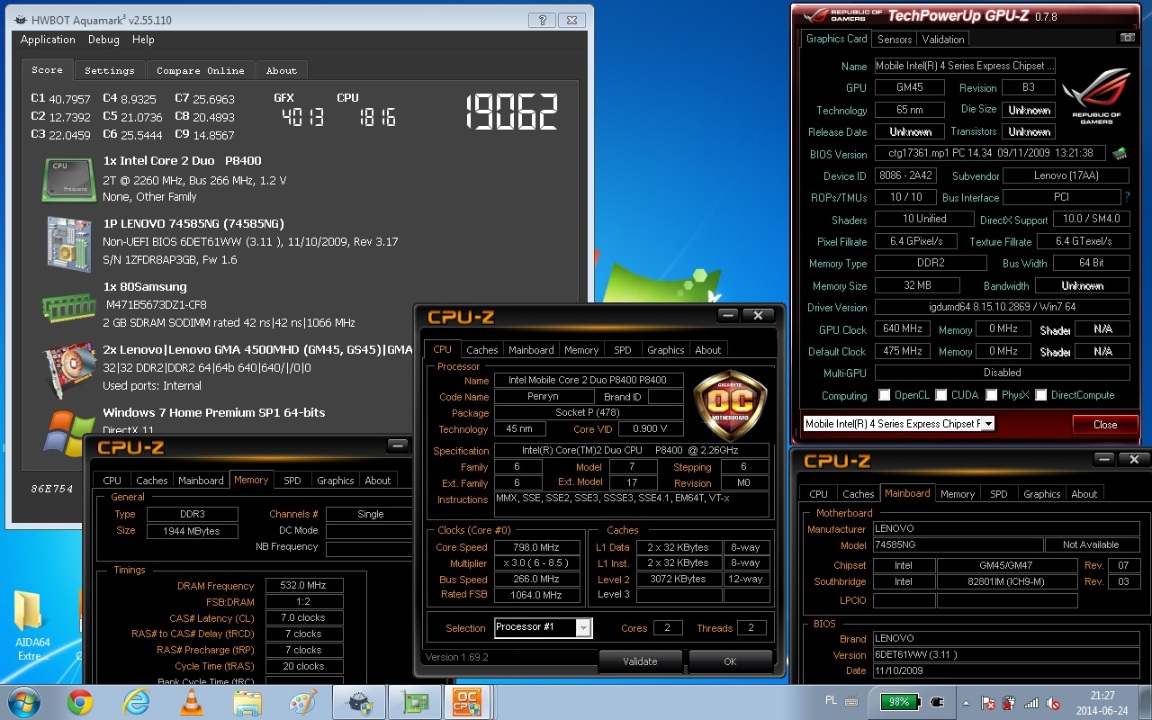
Task: Open the AIDA64 Extreme folder on desktop
Action: (30, 625)
